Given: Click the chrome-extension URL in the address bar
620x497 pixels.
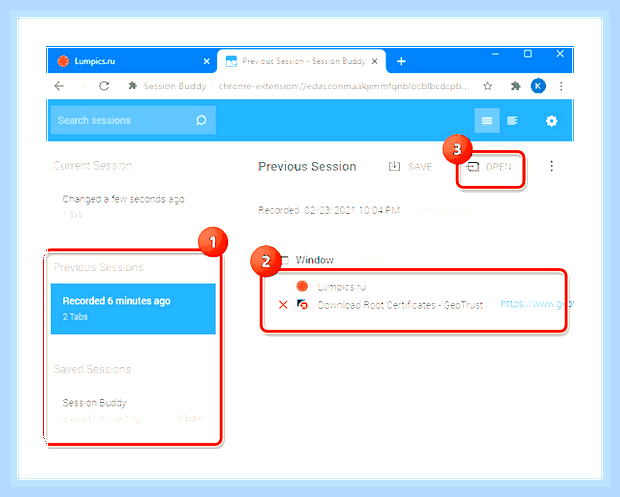Looking at the screenshot, I should (x=344, y=86).
